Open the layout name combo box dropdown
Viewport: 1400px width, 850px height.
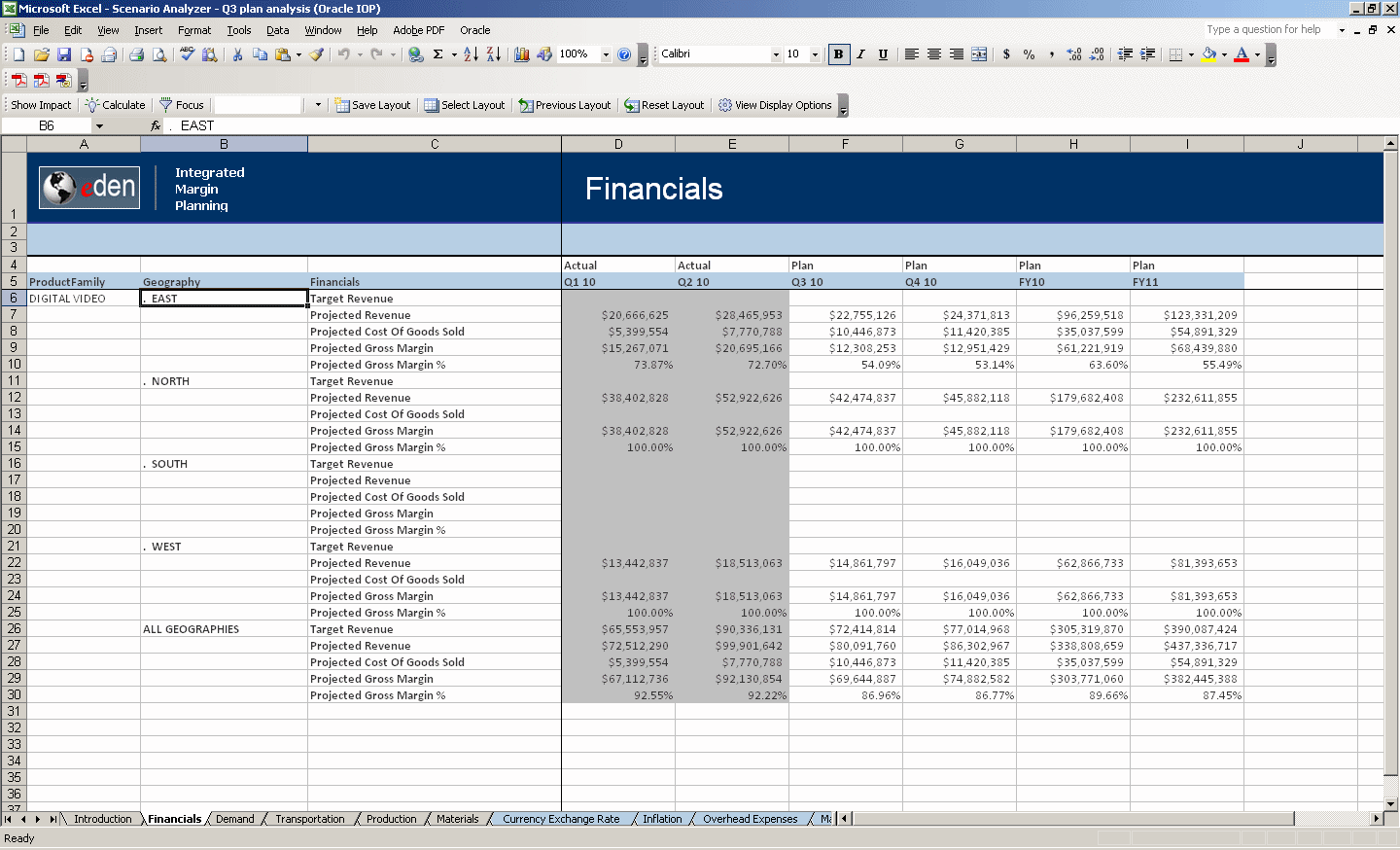coord(316,104)
